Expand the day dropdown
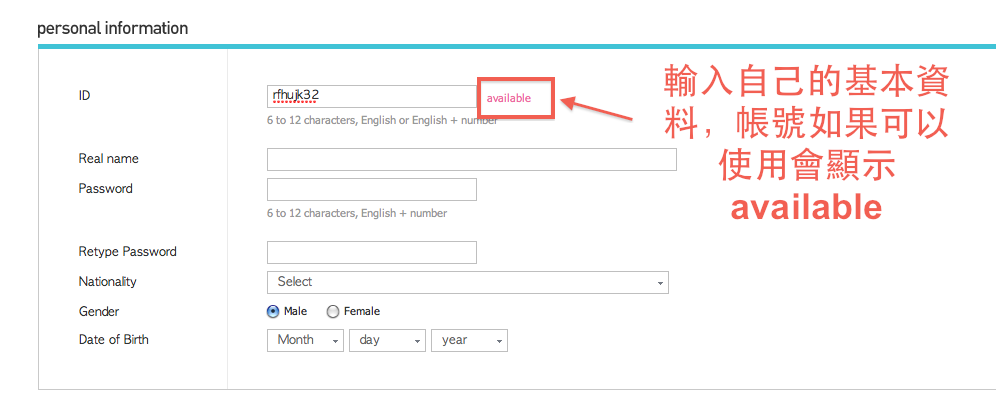The image size is (996, 413). [x=387, y=340]
